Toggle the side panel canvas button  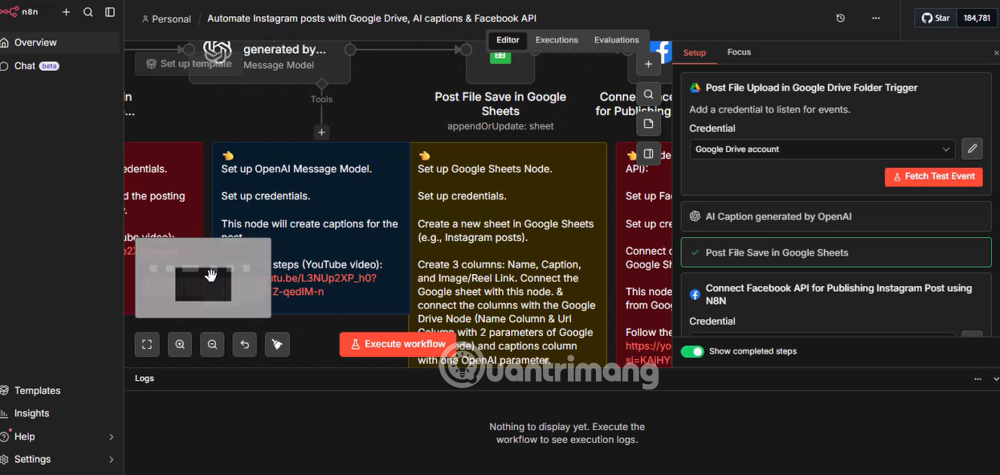(x=648, y=154)
